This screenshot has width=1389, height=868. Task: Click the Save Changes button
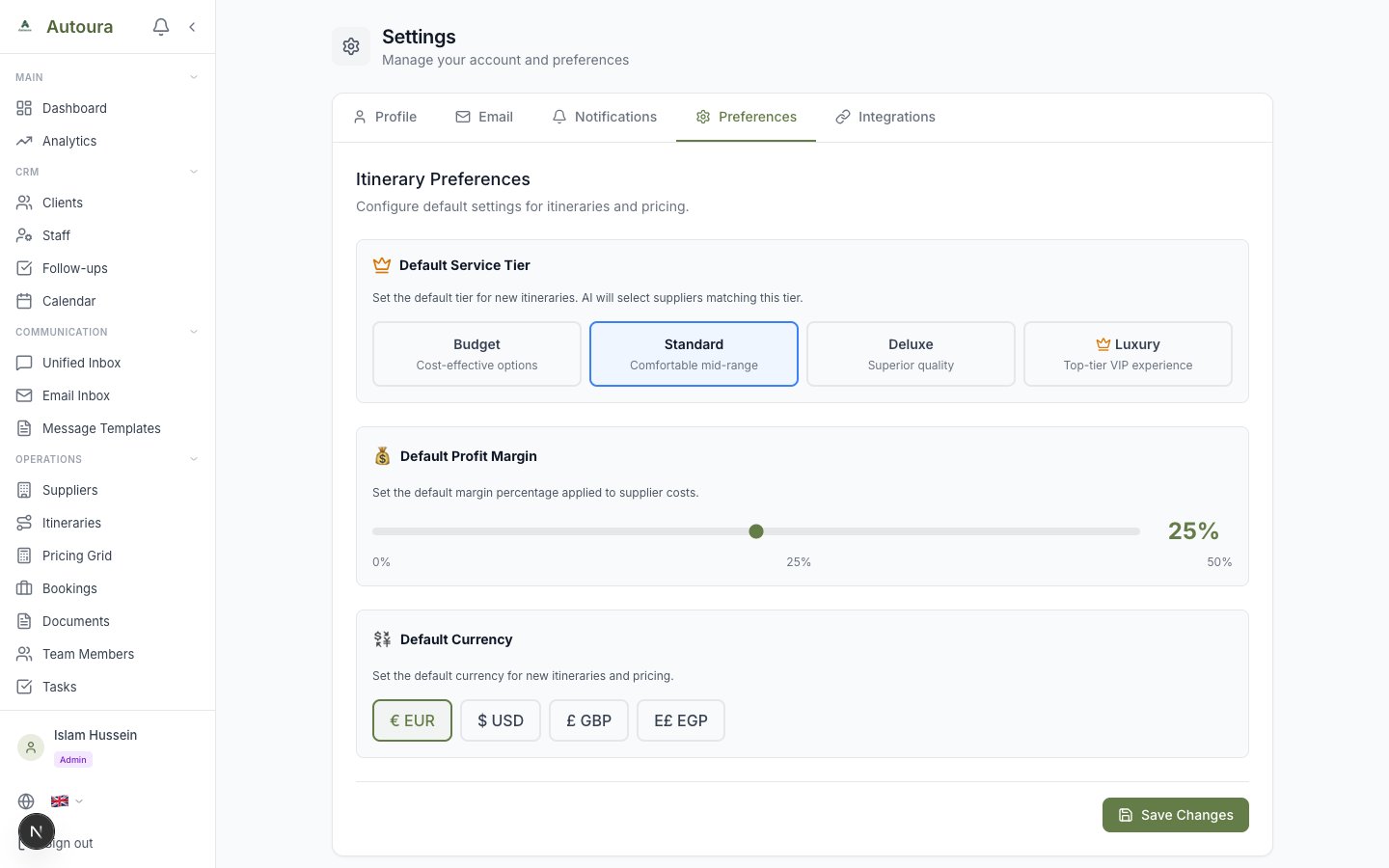1176,815
